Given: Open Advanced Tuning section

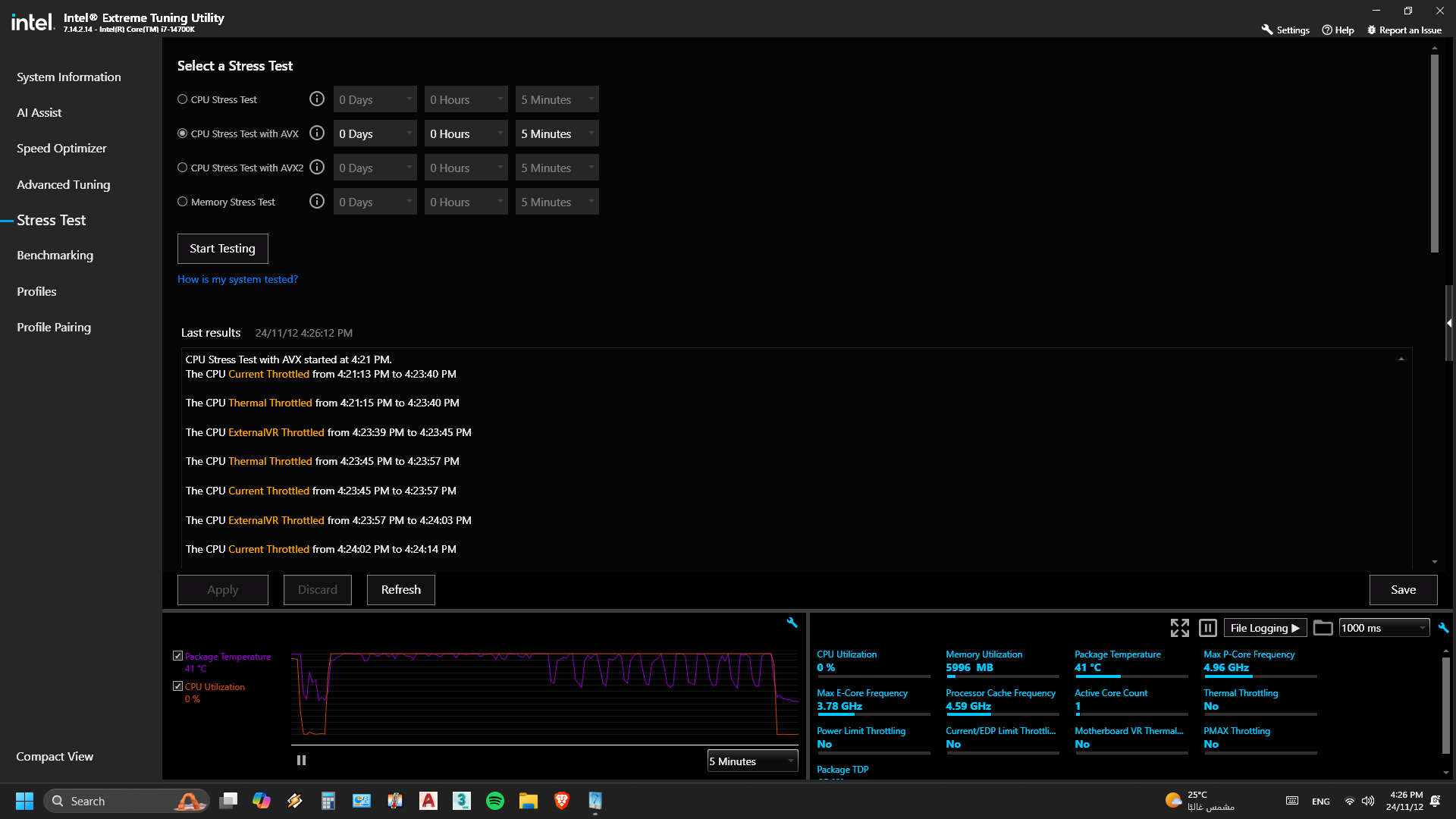Looking at the screenshot, I should pyautogui.click(x=64, y=184).
